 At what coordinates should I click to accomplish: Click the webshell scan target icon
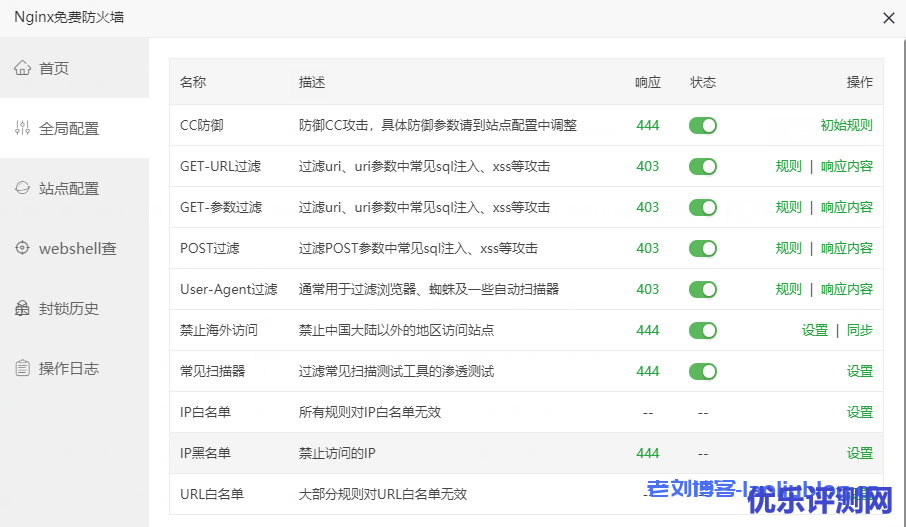click(22, 248)
